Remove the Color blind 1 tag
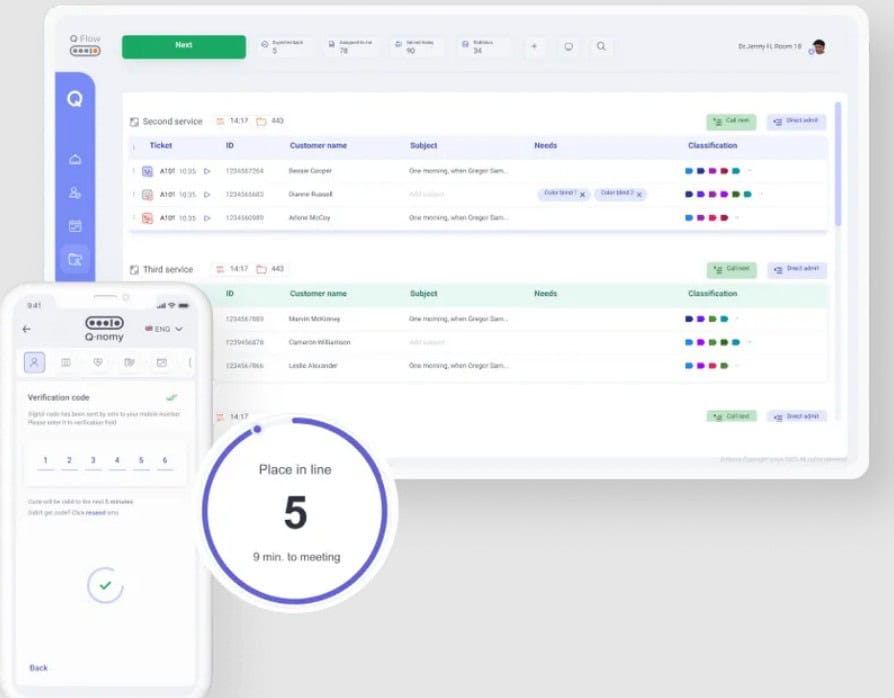This screenshot has width=894, height=698. tap(582, 194)
